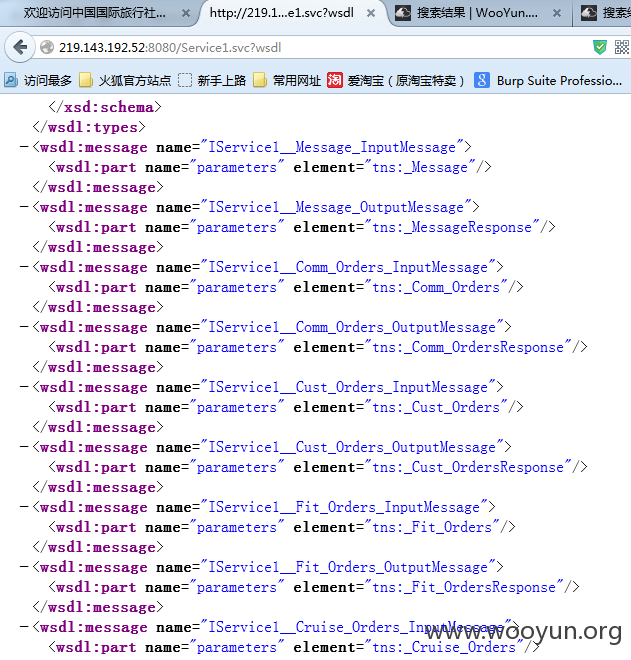The height and width of the screenshot is (660, 631).
Task: Collapse the IService1__Cust_Orders_OutputMessage node
Action: (x=24, y=447)
